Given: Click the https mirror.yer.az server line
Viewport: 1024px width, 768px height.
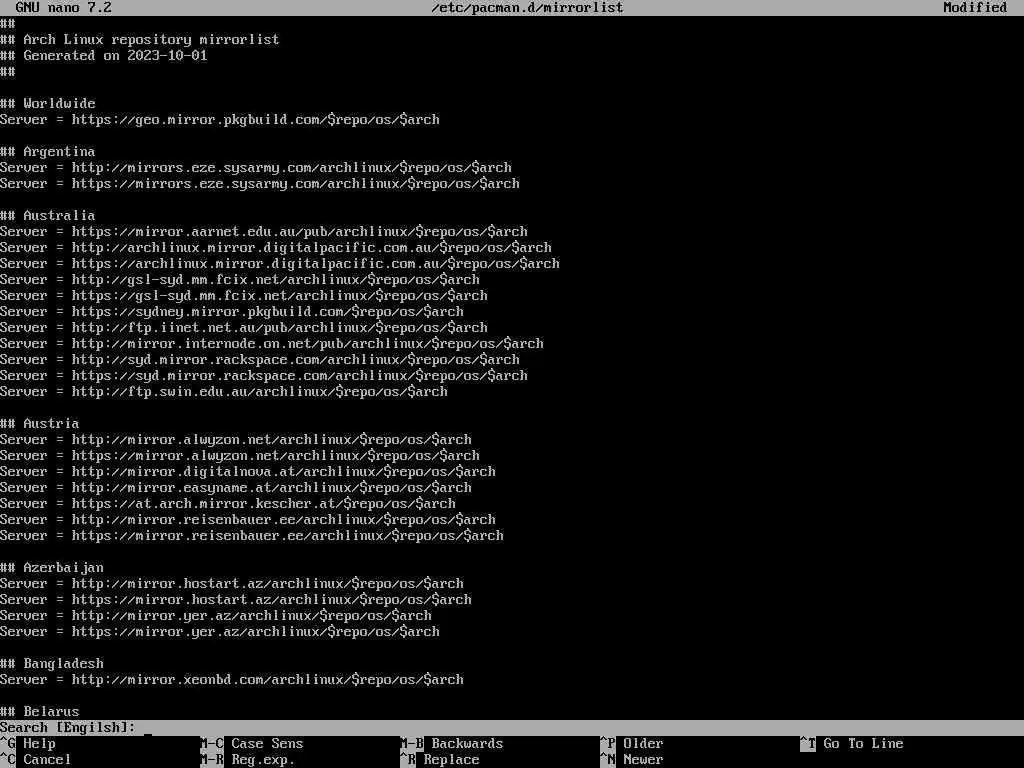Looking at the screenshot, I should point(220,632).
